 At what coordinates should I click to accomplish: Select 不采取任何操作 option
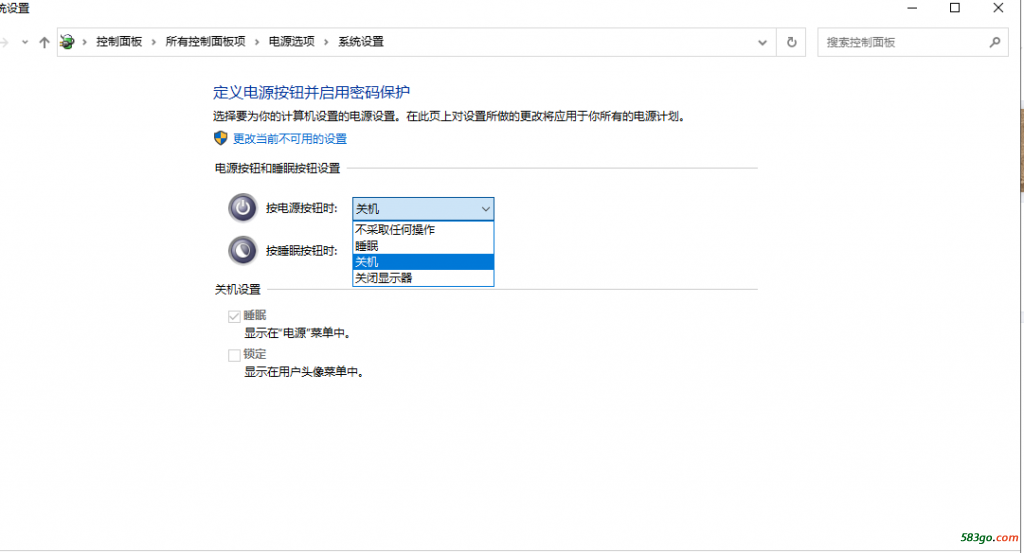click(423, 230)
